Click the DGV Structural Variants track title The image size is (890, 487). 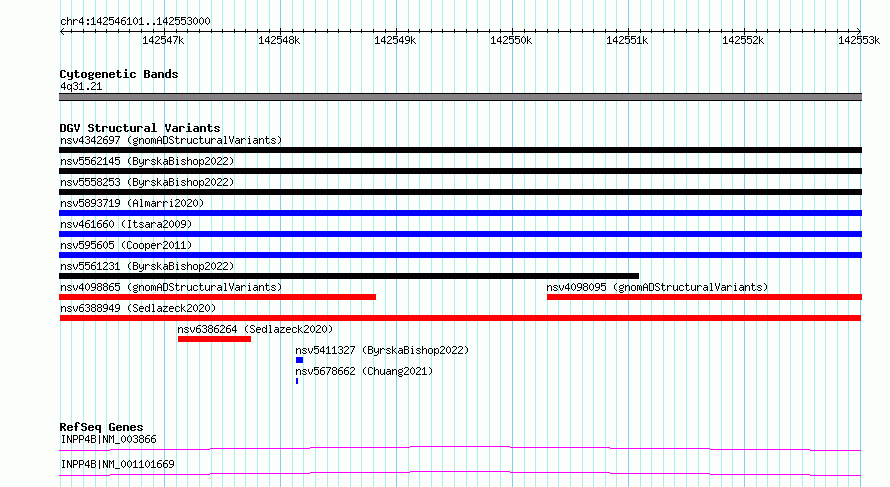click(140, 128)
